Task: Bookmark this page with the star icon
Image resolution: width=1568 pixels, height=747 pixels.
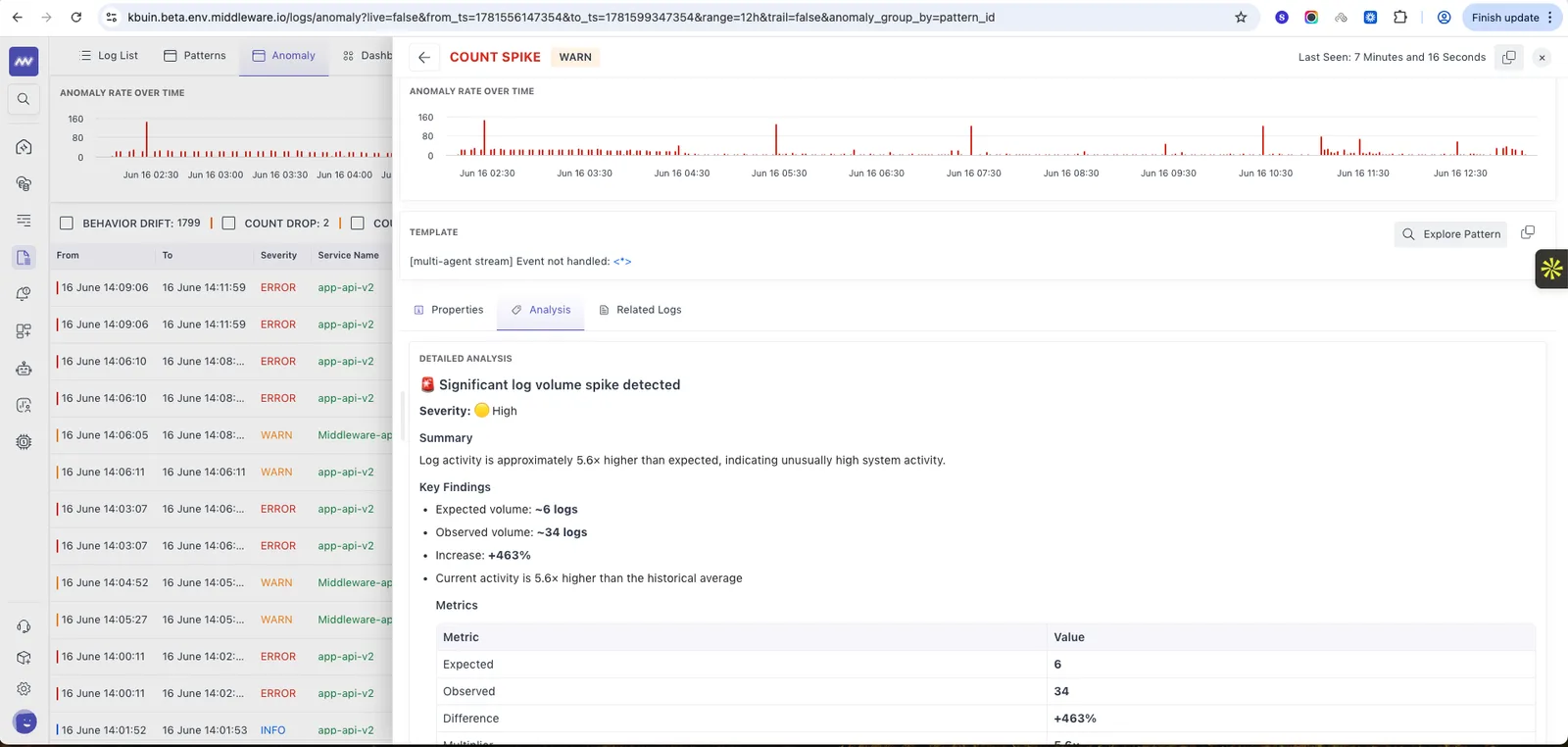Action: 1241,18
